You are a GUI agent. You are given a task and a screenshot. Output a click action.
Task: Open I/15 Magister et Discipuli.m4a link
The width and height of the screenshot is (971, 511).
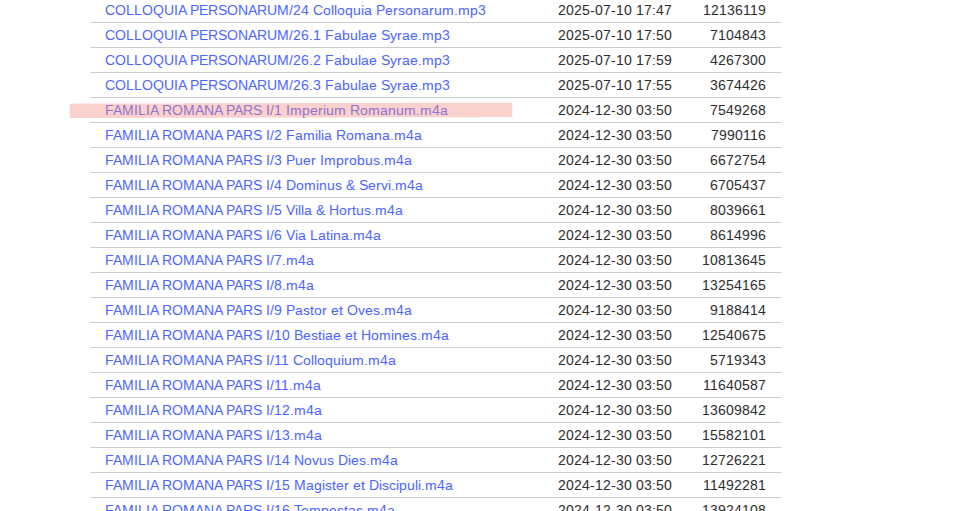279,485
